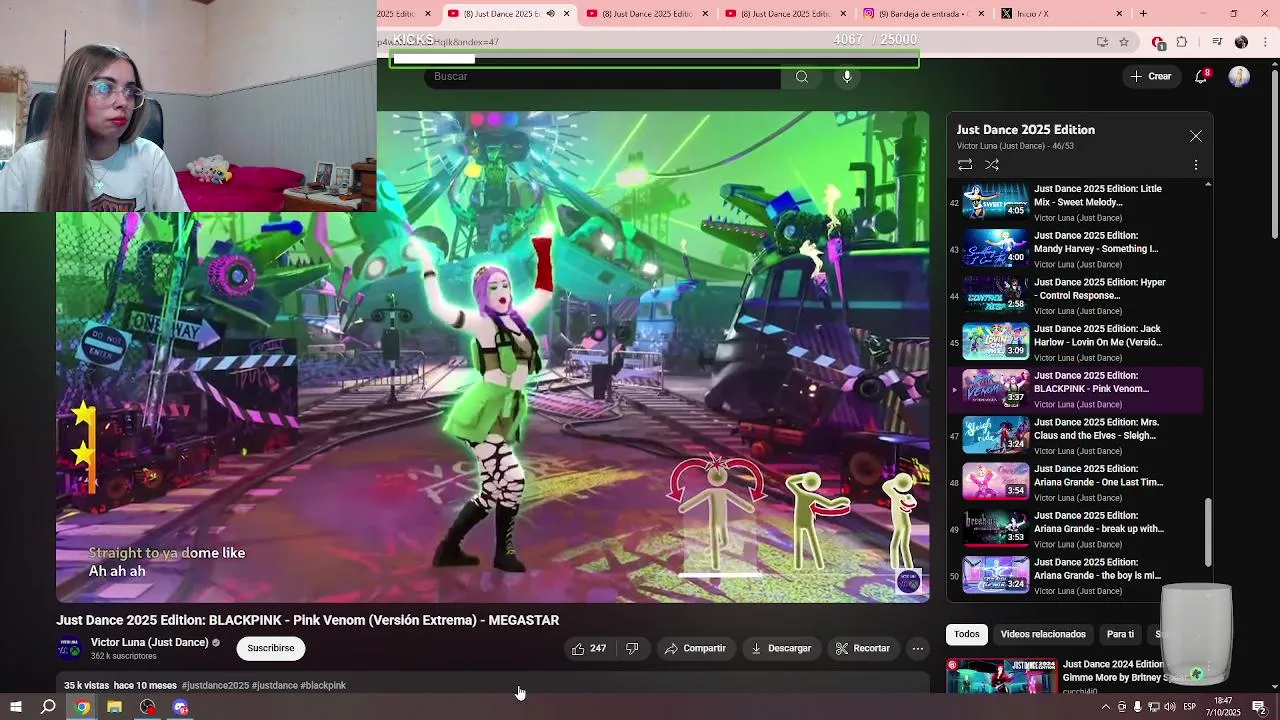Click the Crear button

tap(1151, 76)
